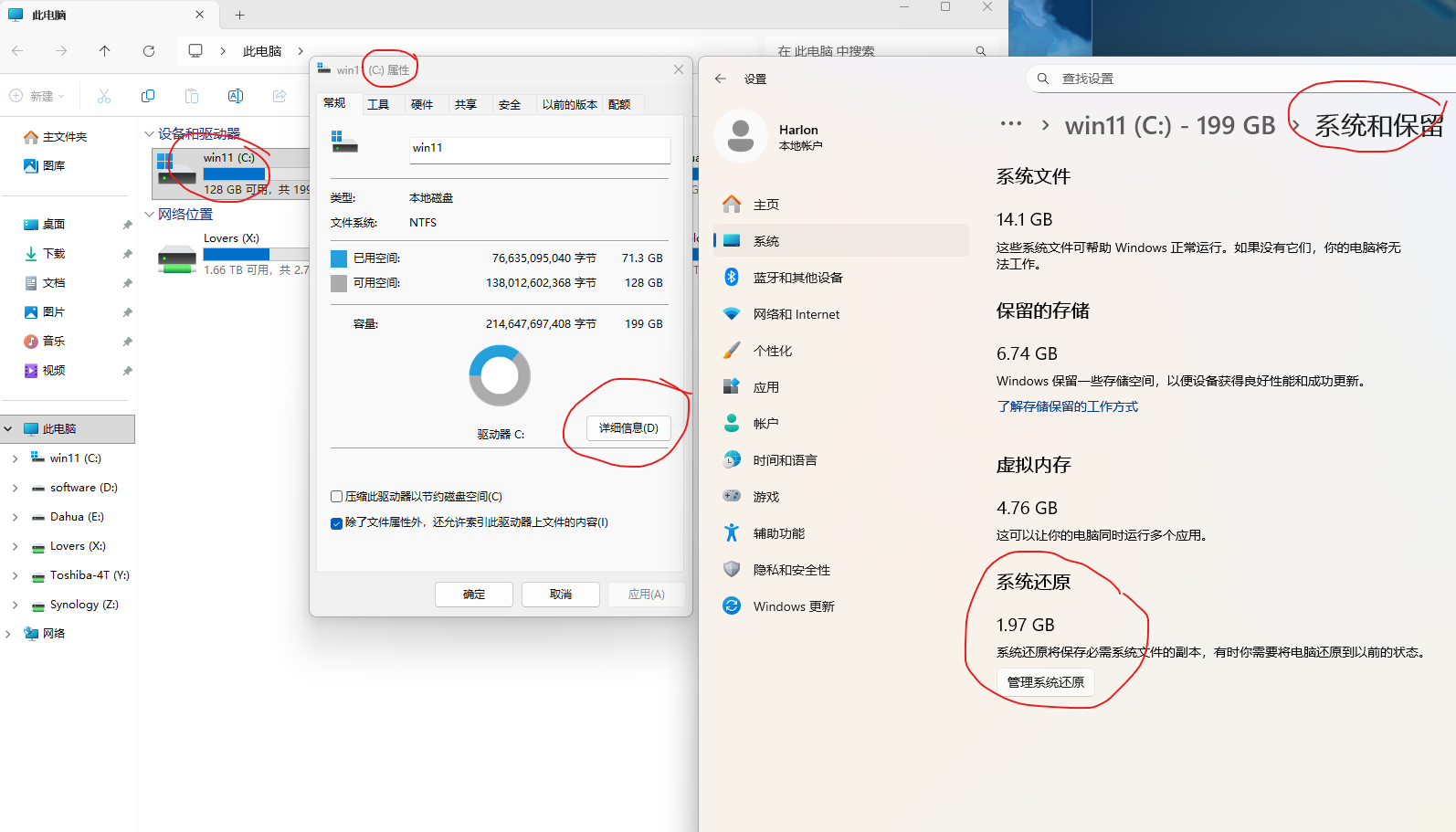This screenshot has width=1456, height=832.
Task: Switch to the 配额 tab
Action: (x=619, y=104)
